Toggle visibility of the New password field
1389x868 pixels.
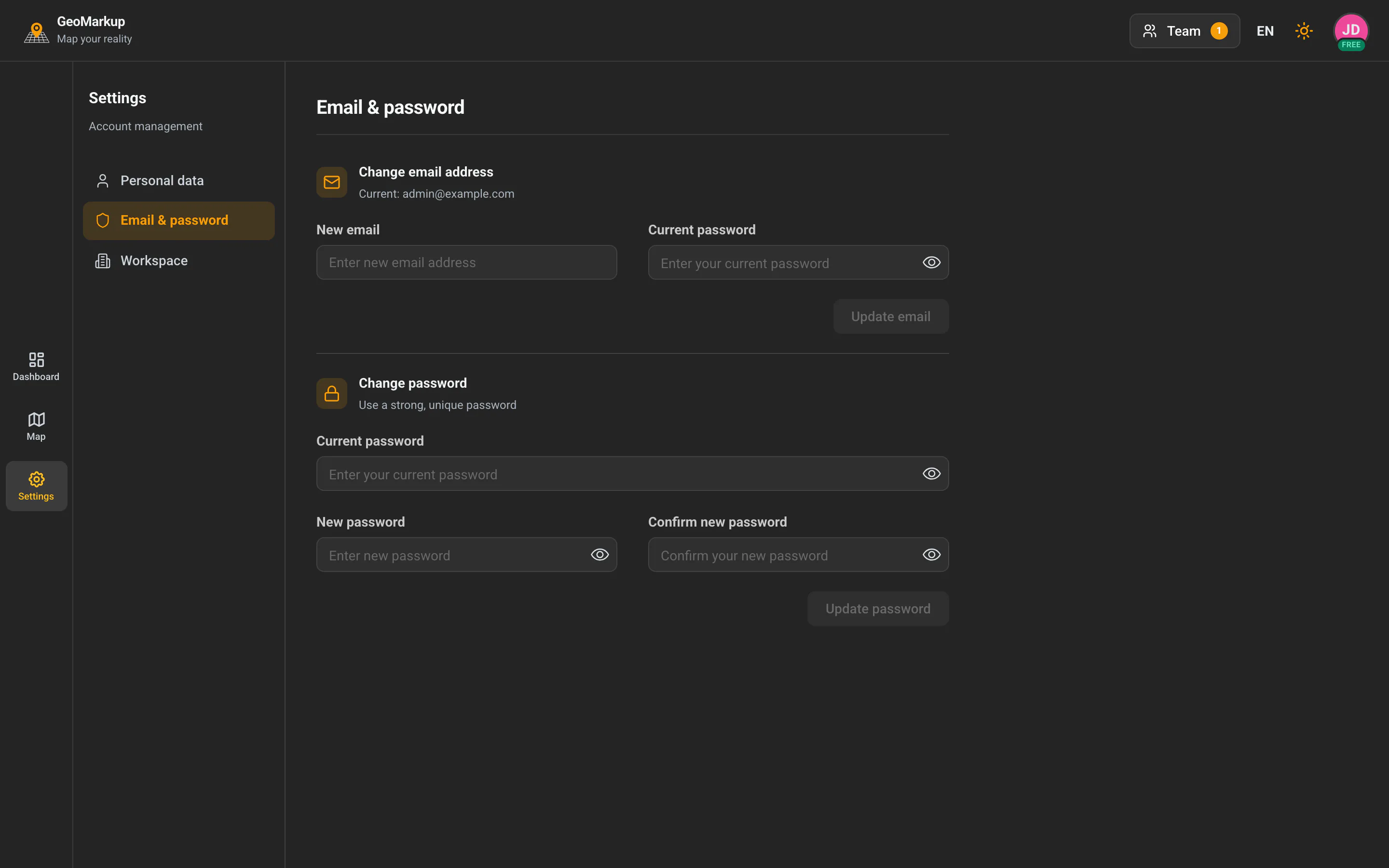599,555
